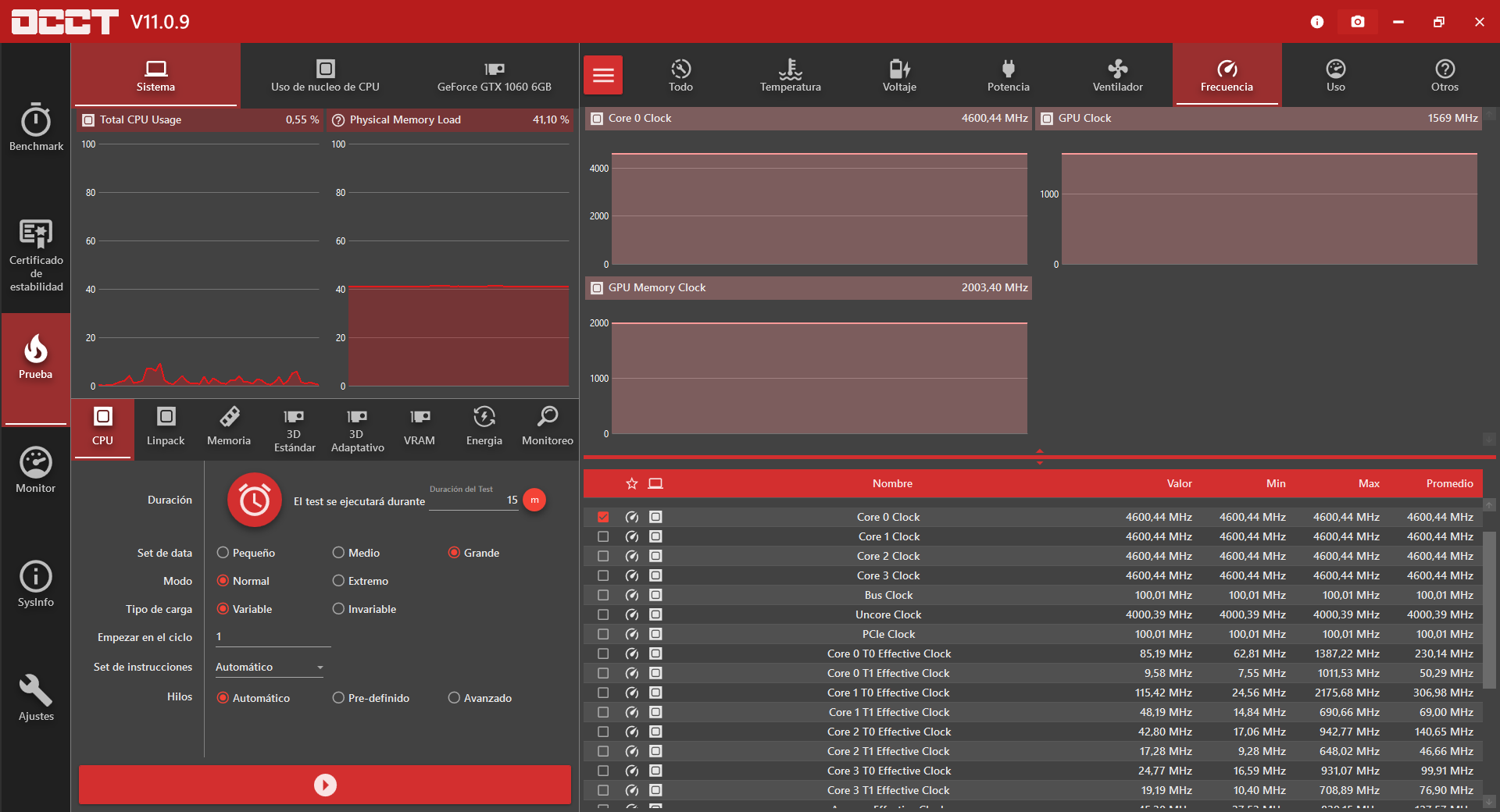Viewport: 1500px width, 812px height.
Task: Show Temperatura sensors
Action: (791, 75)
